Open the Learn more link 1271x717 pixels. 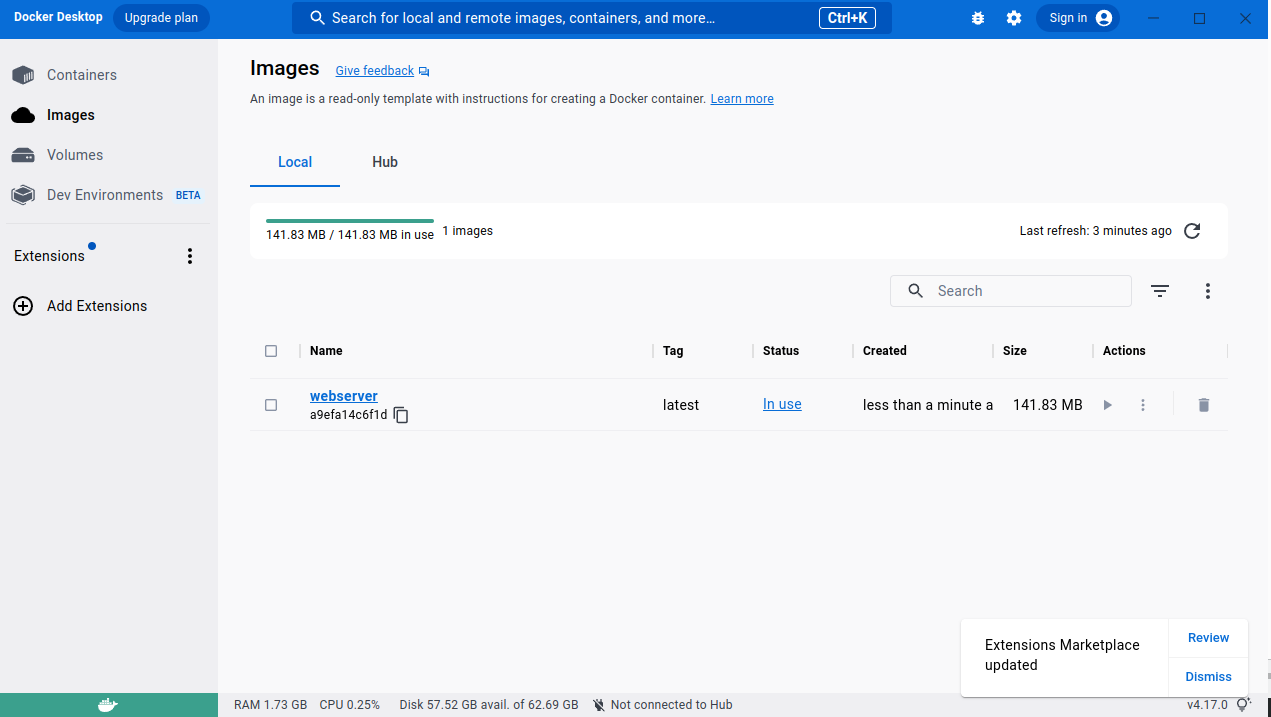[742, 99]
